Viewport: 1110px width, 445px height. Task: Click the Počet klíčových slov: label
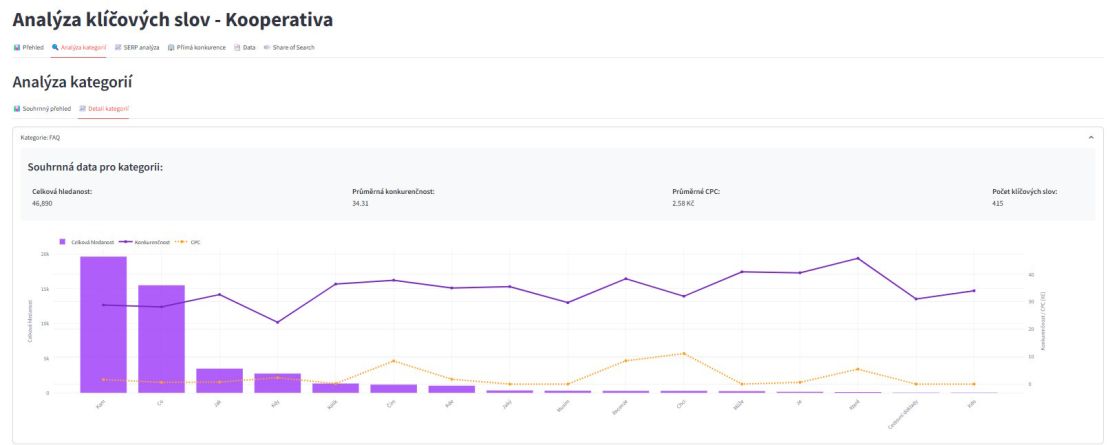tap(1025, 192)
